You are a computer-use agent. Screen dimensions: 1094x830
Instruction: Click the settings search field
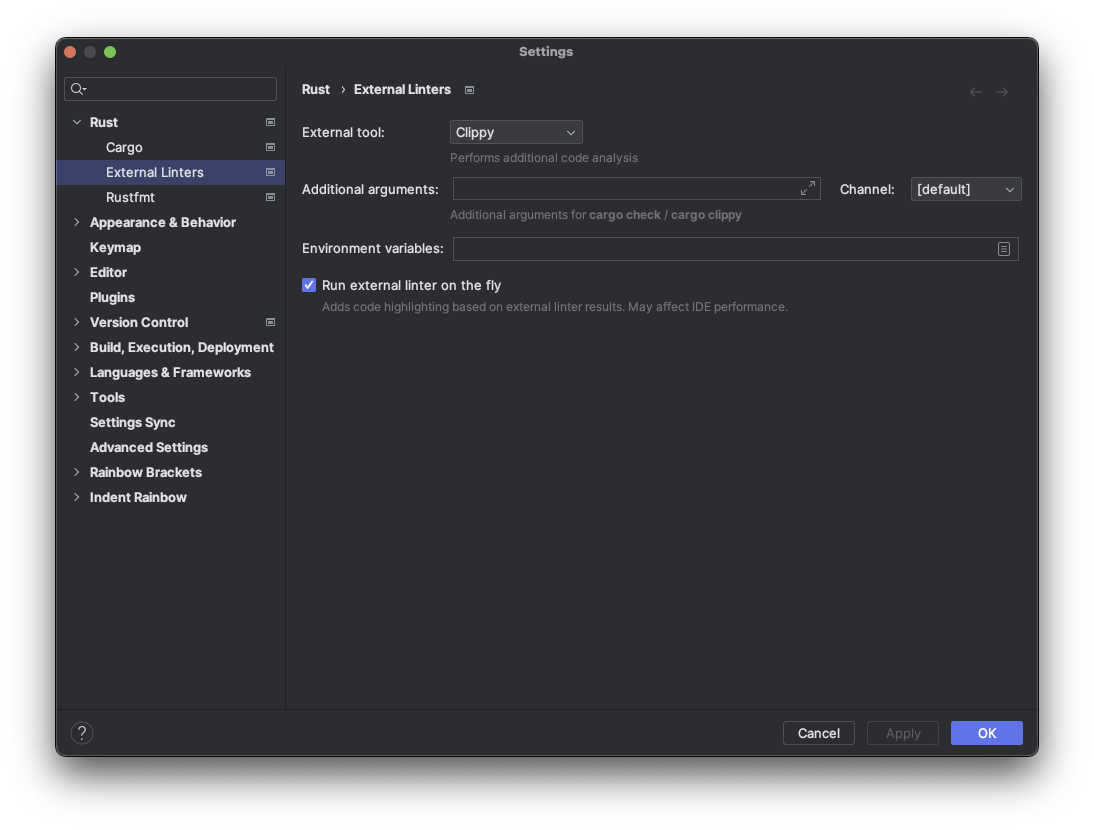(180, 89)
